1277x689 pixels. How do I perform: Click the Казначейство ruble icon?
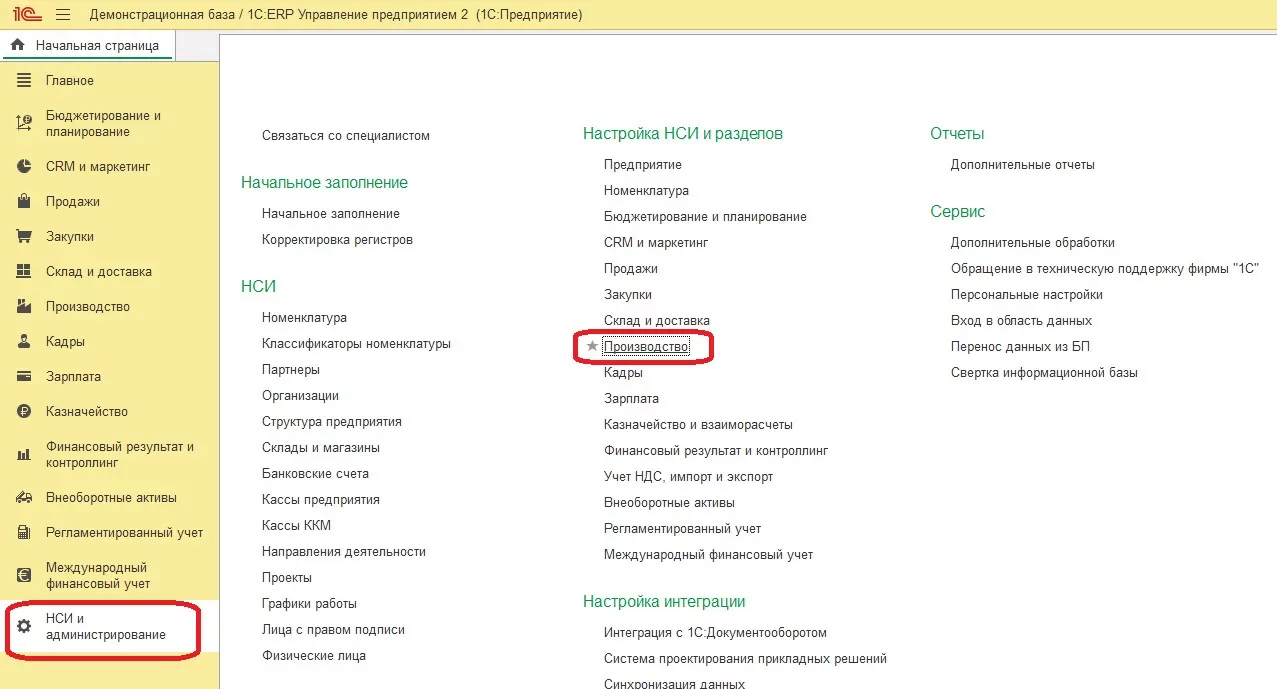click(25, 412)
